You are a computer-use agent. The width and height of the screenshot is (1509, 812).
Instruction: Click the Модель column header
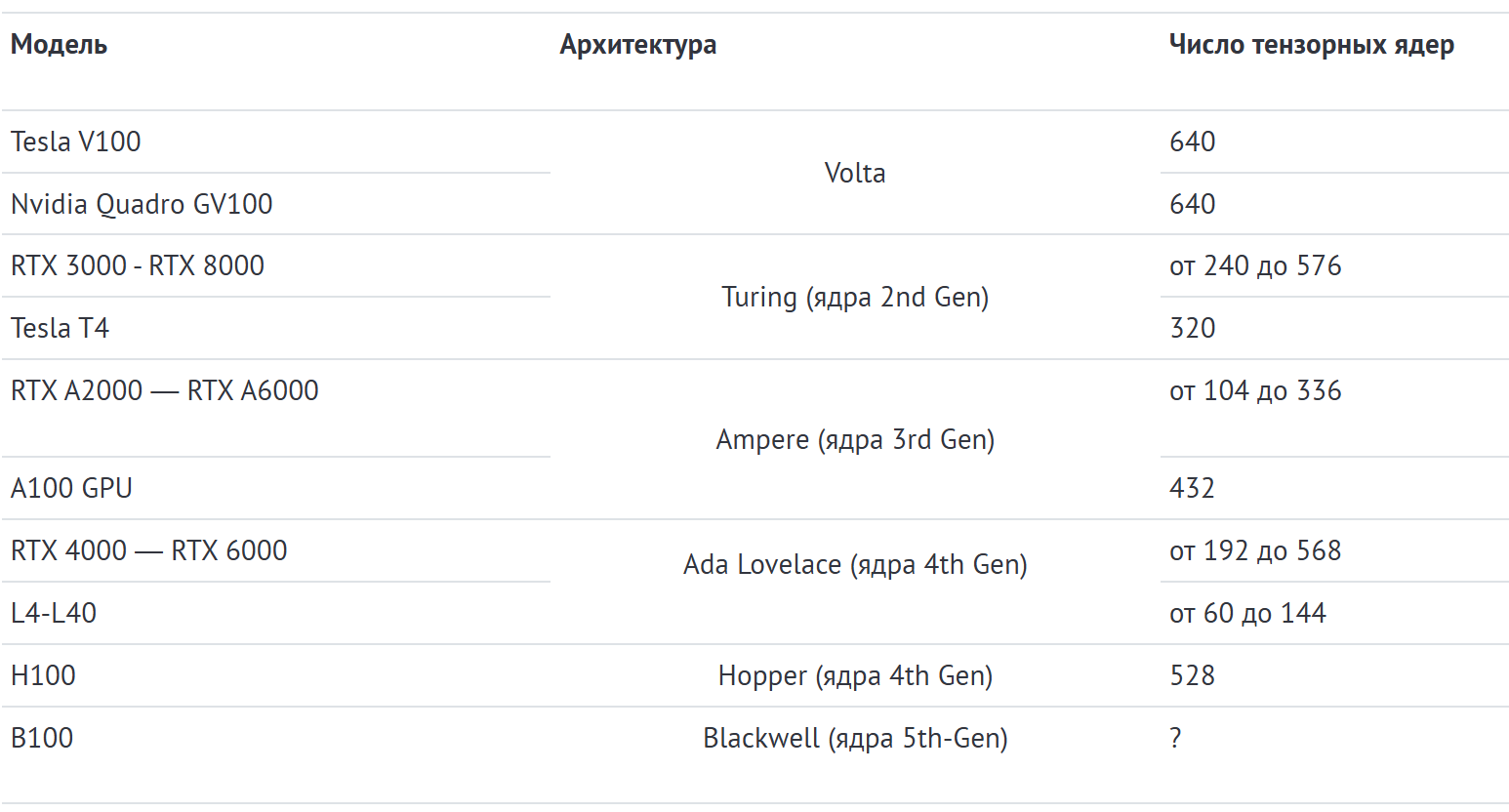[59, 45]
